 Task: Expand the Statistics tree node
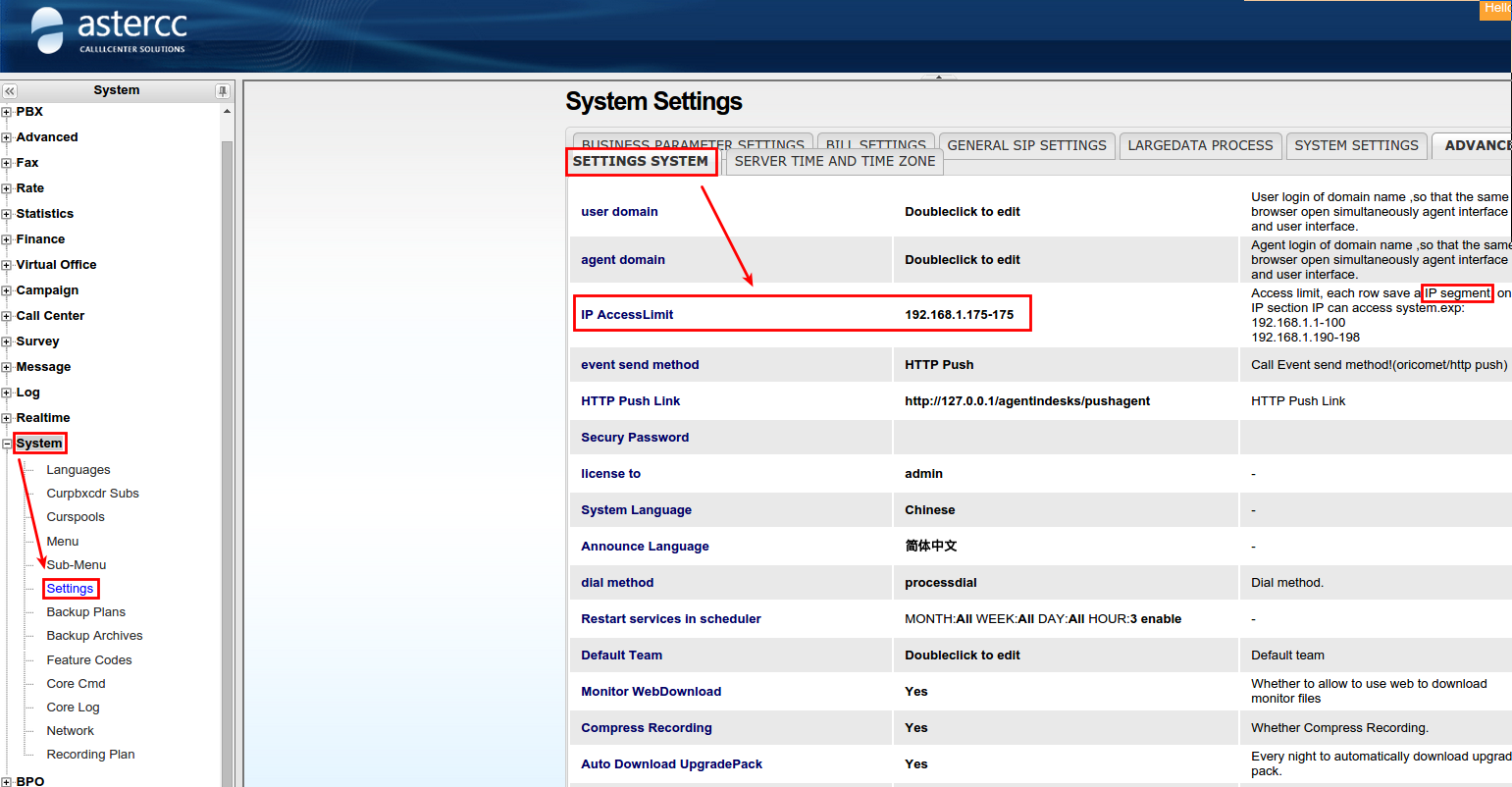[7, 214]
